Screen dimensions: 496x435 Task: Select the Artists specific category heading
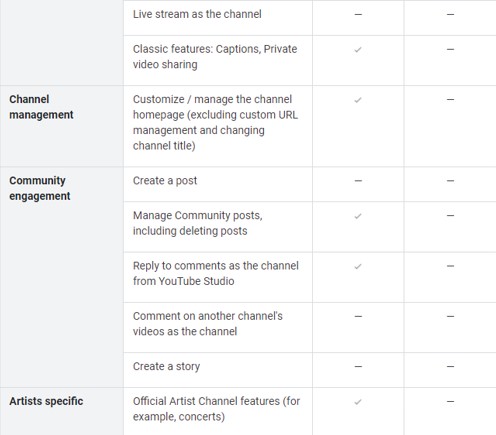(x=46, y=401)
